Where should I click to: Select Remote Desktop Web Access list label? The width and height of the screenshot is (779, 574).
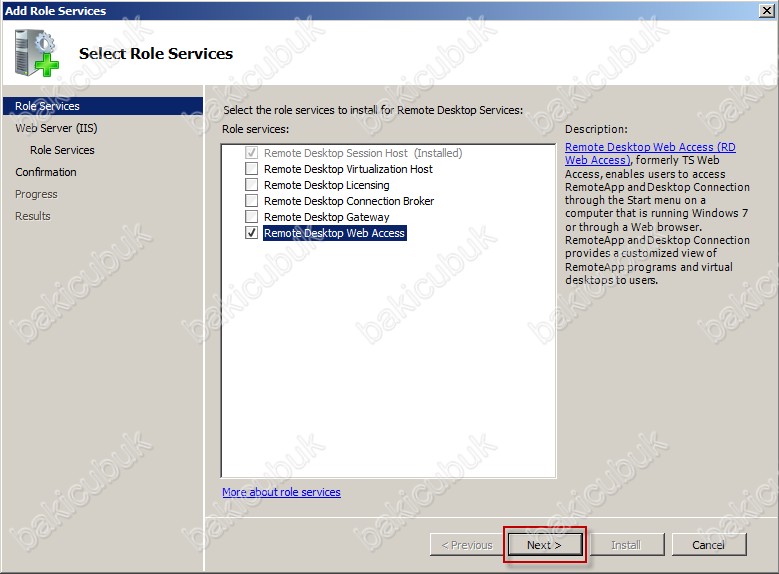pos(334,233)
